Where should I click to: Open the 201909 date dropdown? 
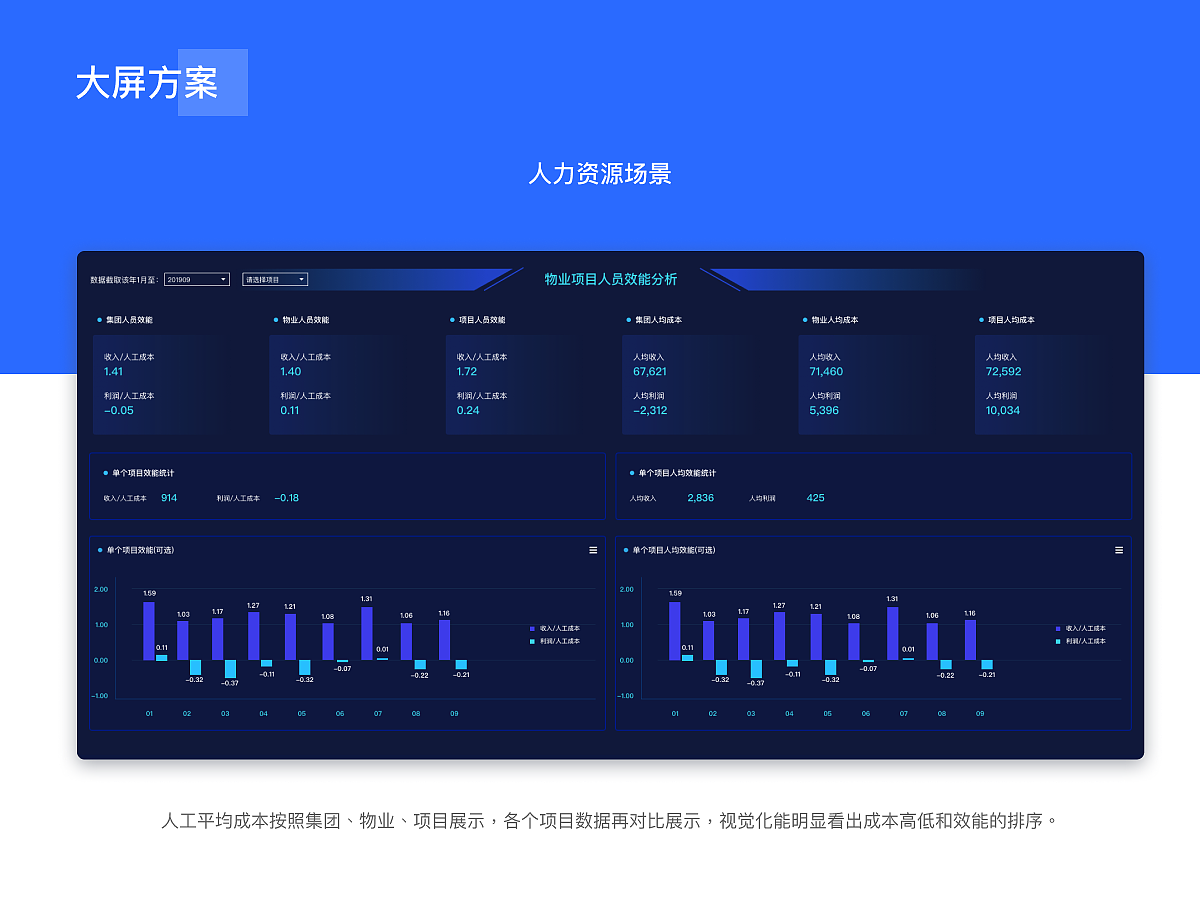click(x=197, y=280)
